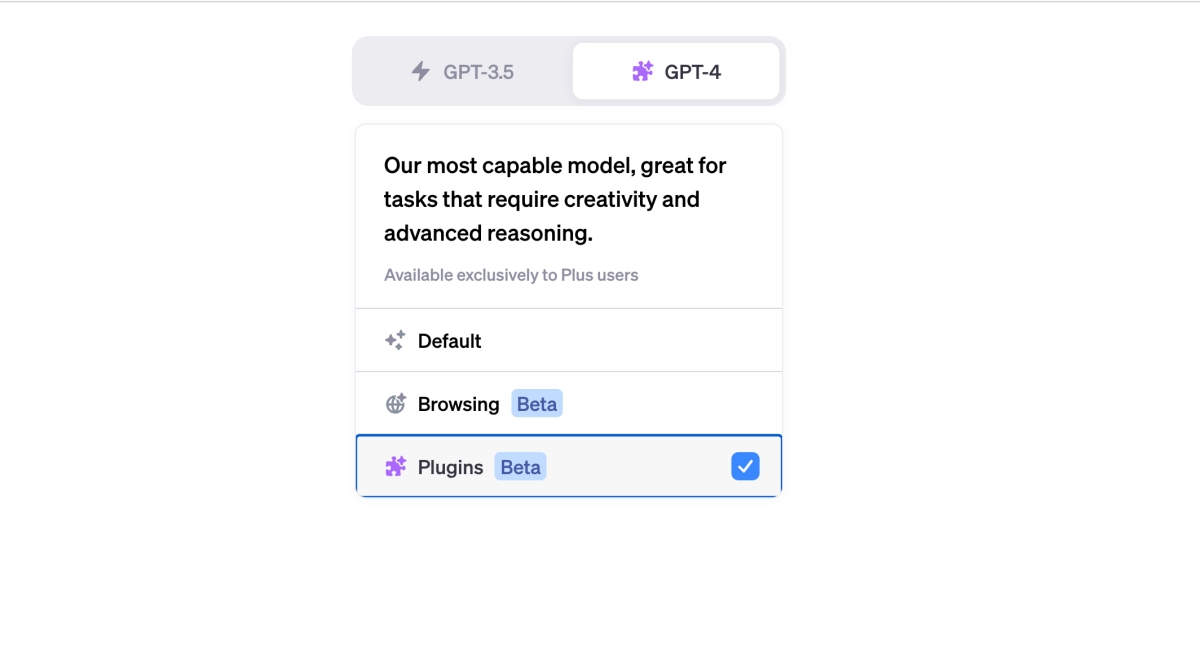Image resolution: width=1200 pixels, height=672 pixels.
Task: Pick the Plugins mode label
Action: click(450, 467)
